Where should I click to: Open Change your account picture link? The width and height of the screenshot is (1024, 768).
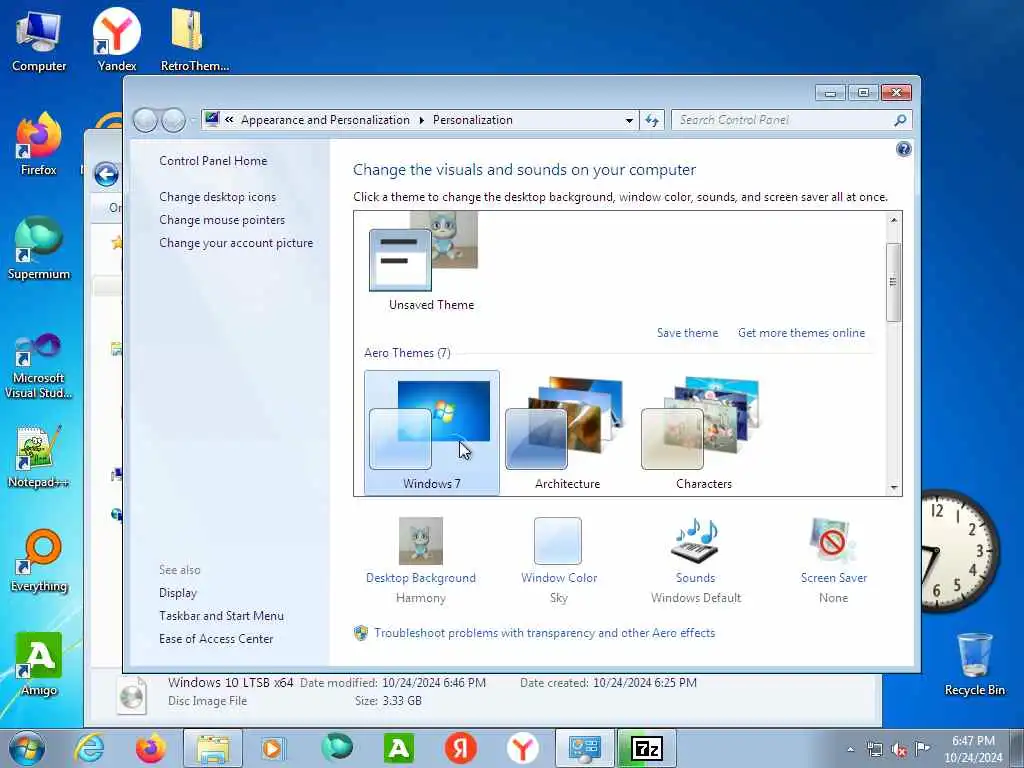pos(236,243)
